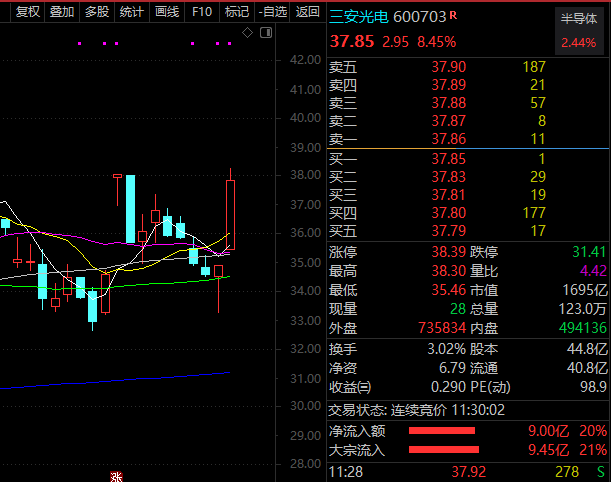Click the 8.45% change percentage
The image size is (611, 482).
point(436,42)
